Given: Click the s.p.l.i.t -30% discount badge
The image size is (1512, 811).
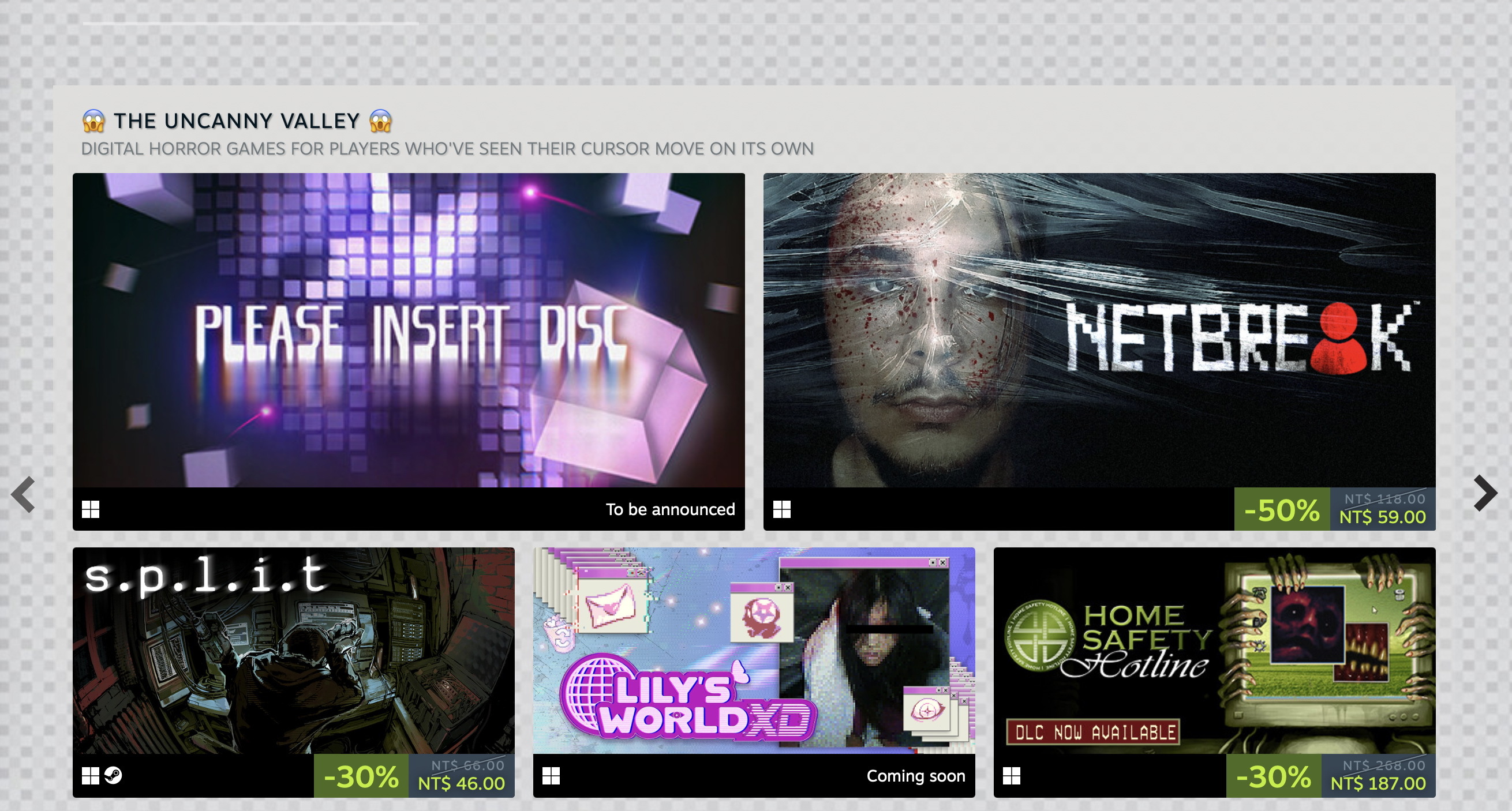Looking at the screenshot, I should pos(361,776).
